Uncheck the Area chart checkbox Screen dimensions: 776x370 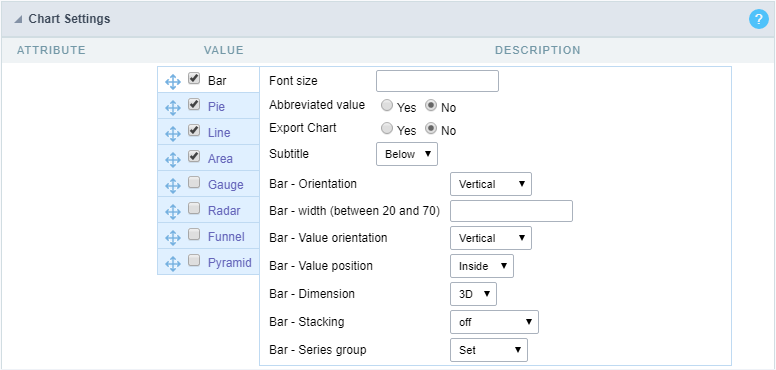(x=194, y=156)
